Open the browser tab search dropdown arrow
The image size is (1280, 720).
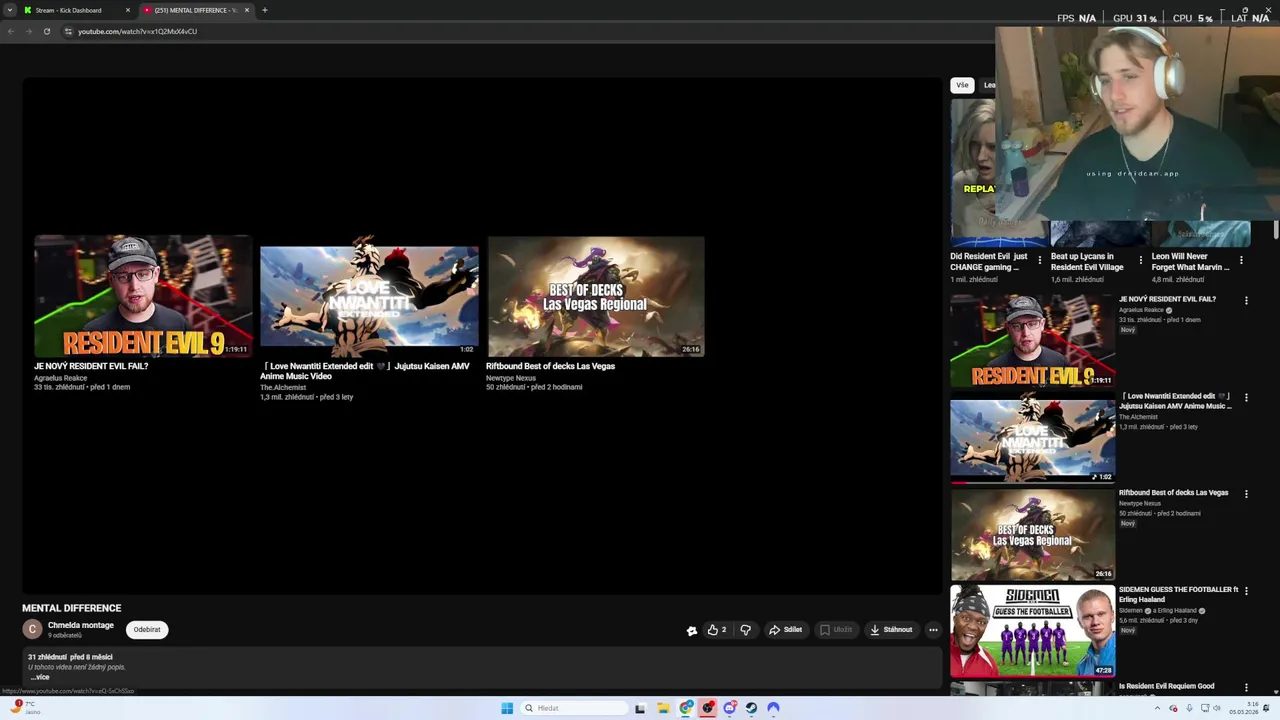pyautogui.click(x=10, y=10)
